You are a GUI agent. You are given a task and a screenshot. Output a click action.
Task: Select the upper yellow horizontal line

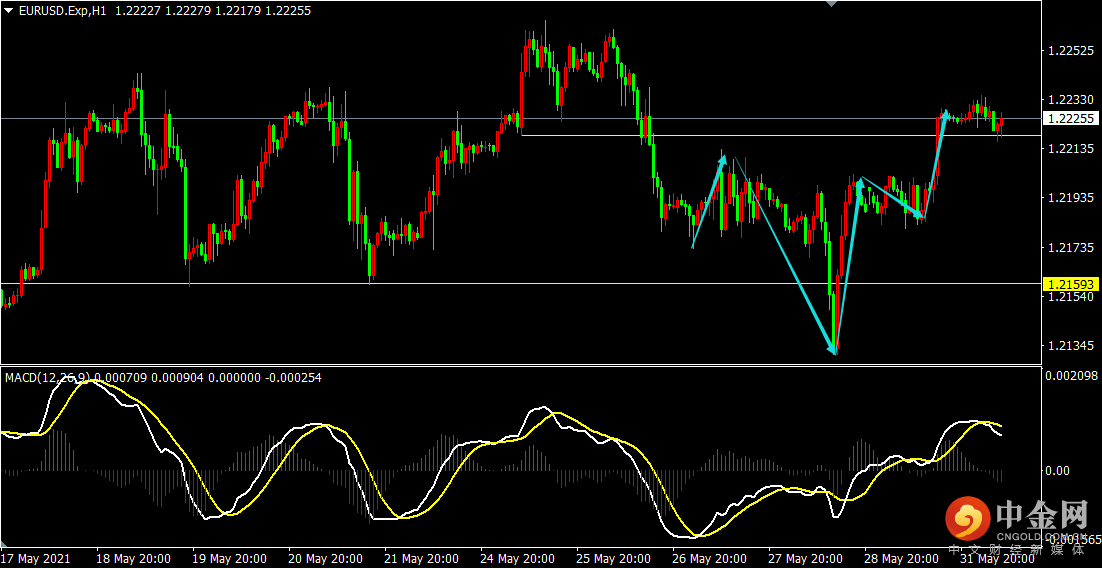[x=780, y=135]
